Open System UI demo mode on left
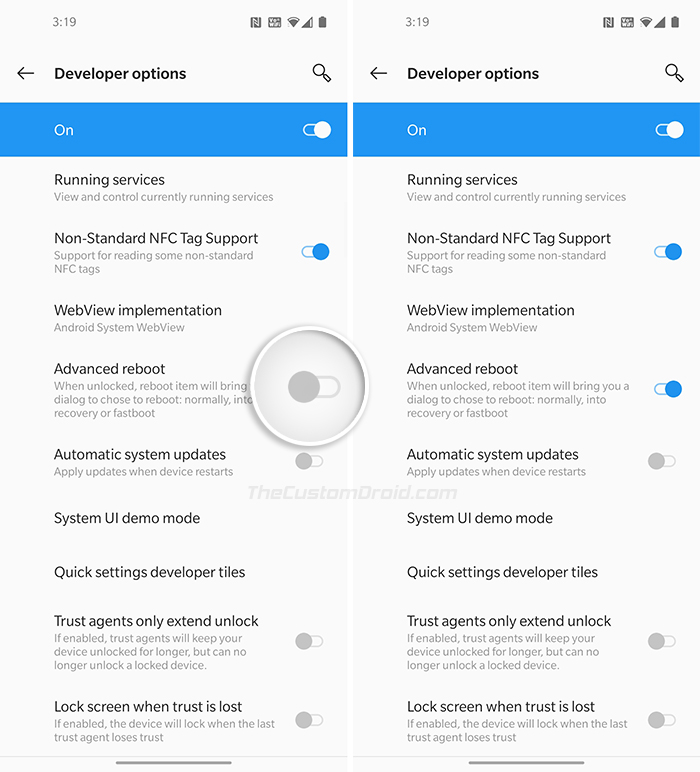700x772 pixels. [x=173, y=518]
